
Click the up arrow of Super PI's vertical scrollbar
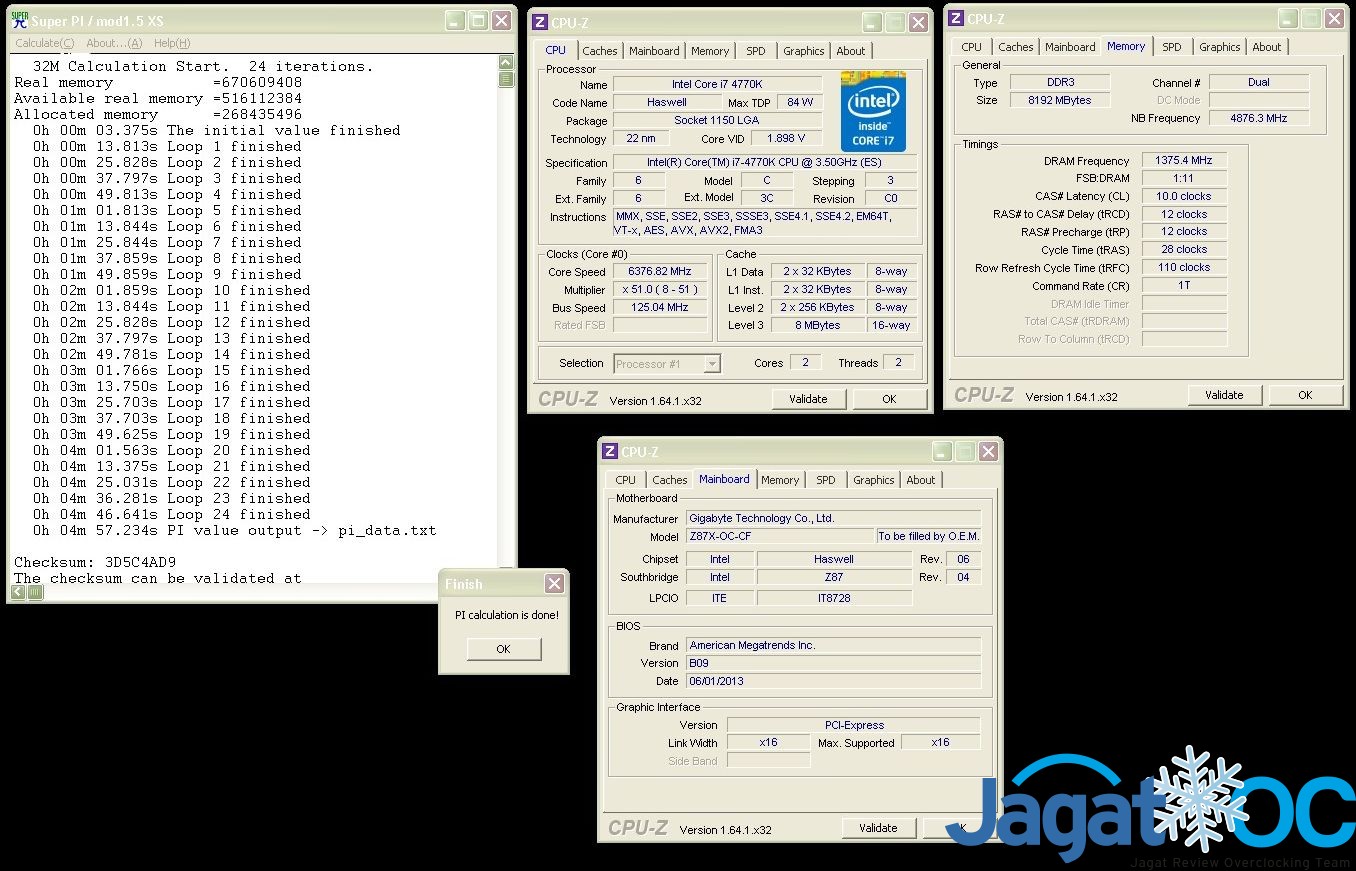click(506, 63)
